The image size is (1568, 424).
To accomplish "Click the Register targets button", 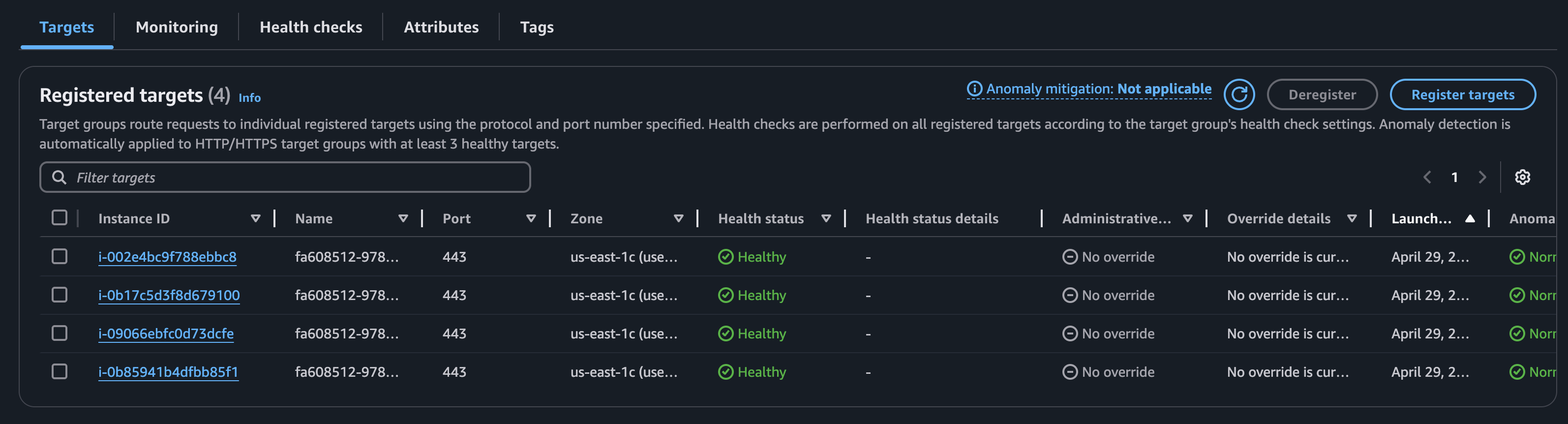I will coord(1462,94).
